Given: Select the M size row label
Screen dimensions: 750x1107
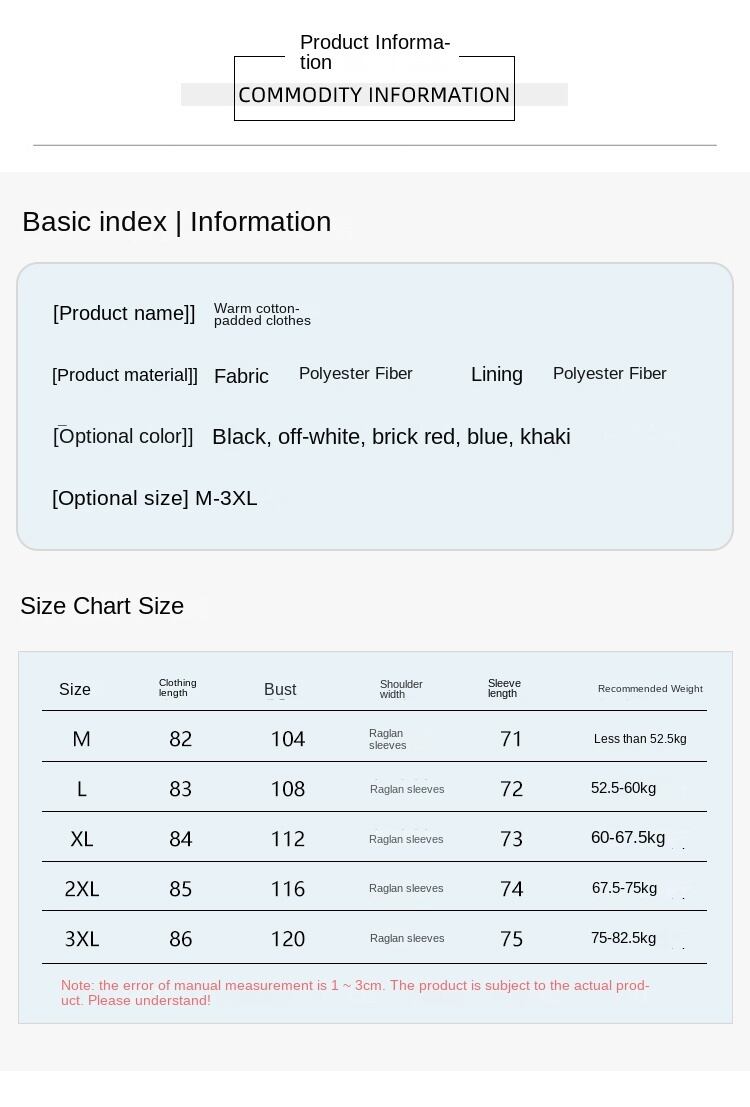Looking at the screenshot, I should pos(81,739).
